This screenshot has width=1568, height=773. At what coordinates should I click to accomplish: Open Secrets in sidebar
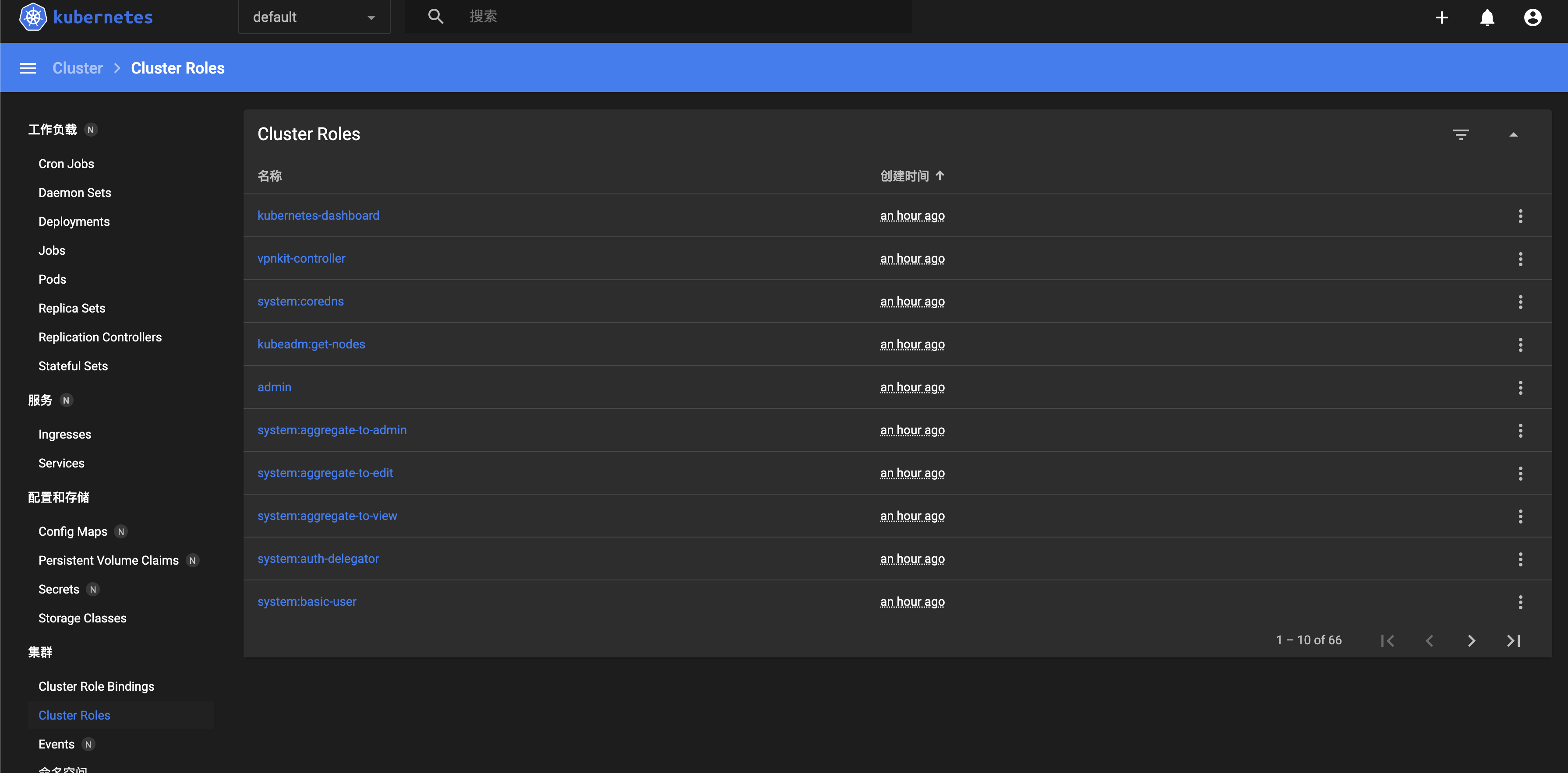[x=59, y=589]
